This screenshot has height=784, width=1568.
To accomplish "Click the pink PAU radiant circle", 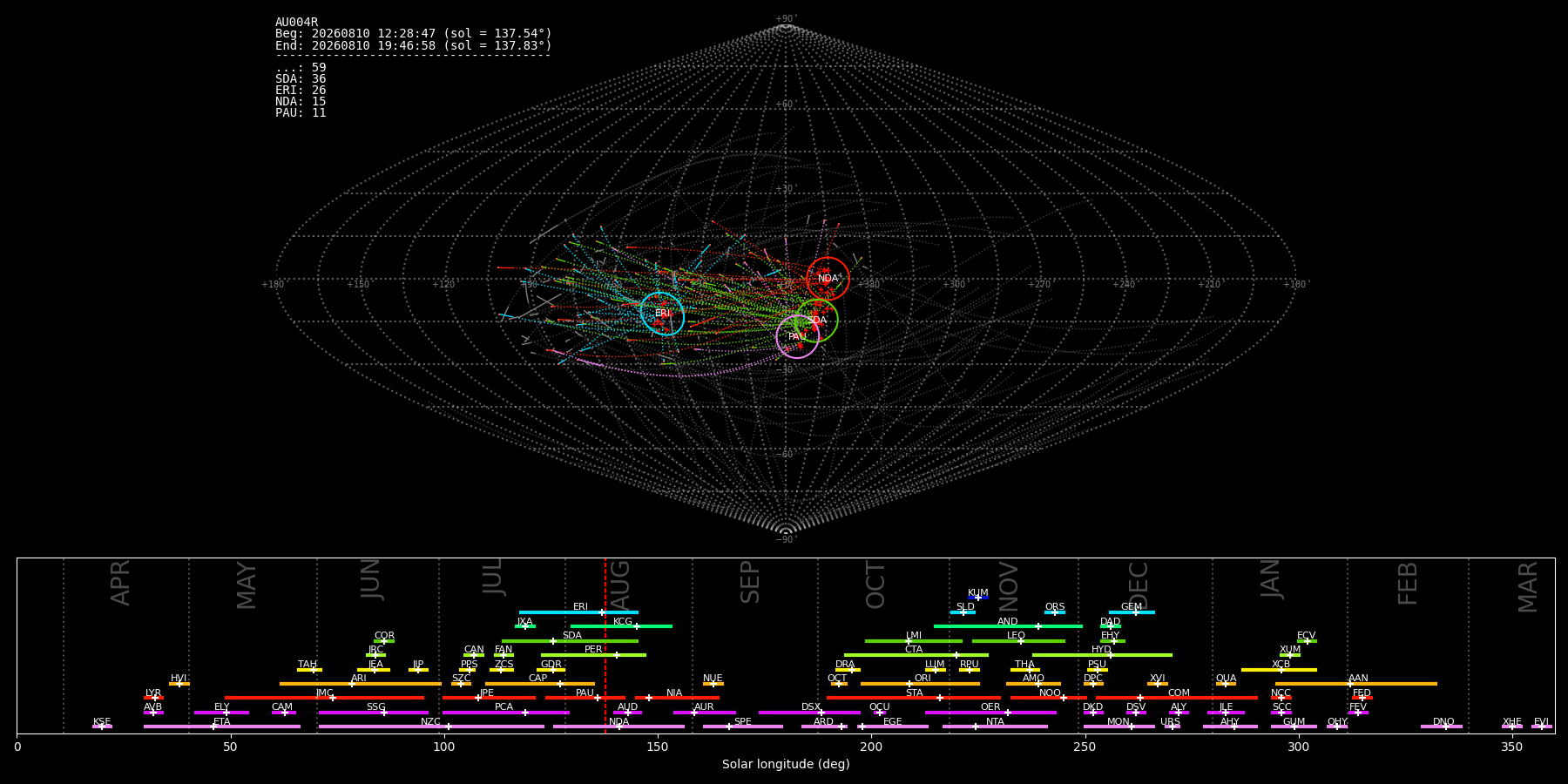I will [797, 336].
